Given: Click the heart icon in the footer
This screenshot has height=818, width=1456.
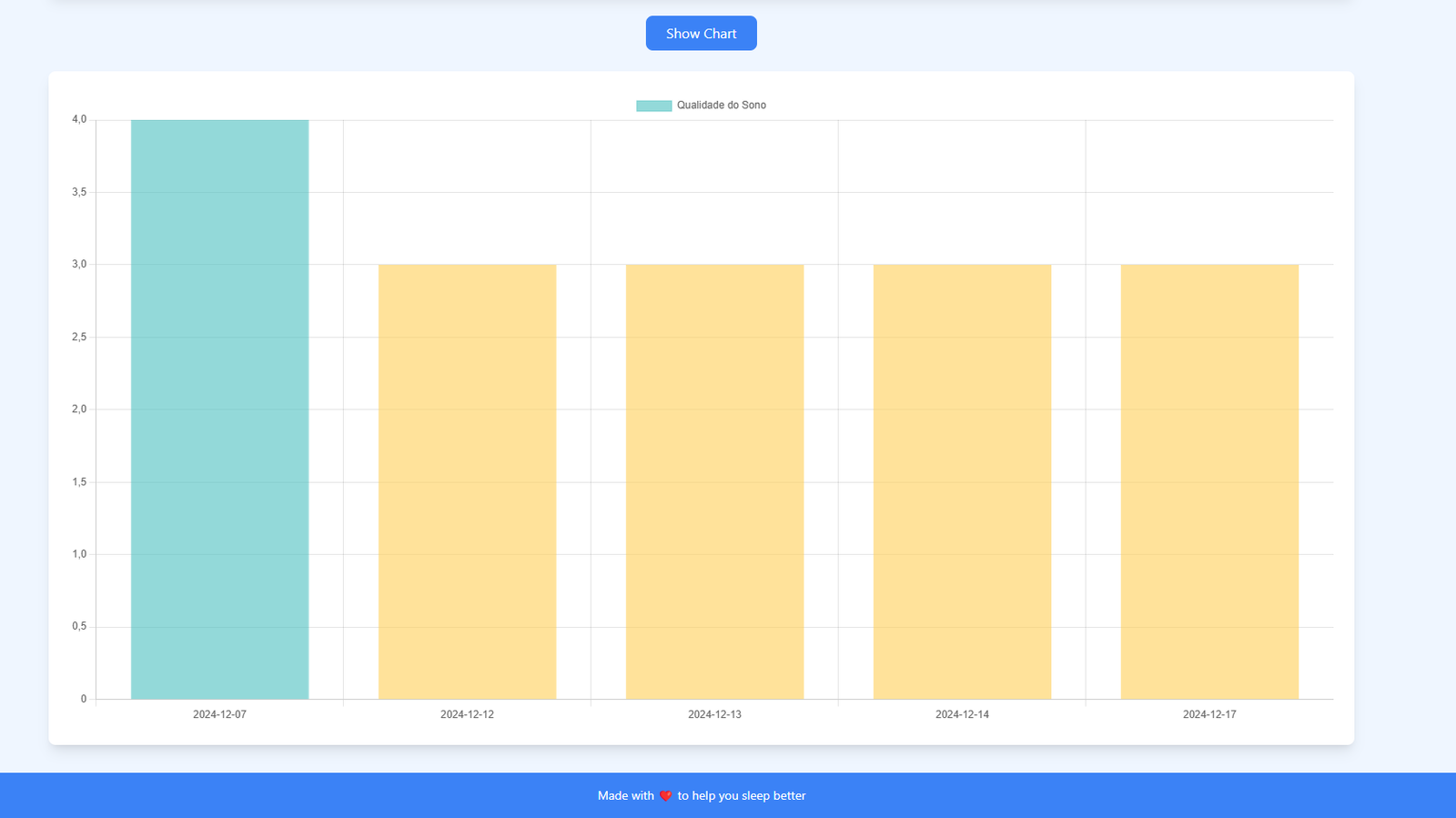Looking at the screenshot, I should 665,796.
